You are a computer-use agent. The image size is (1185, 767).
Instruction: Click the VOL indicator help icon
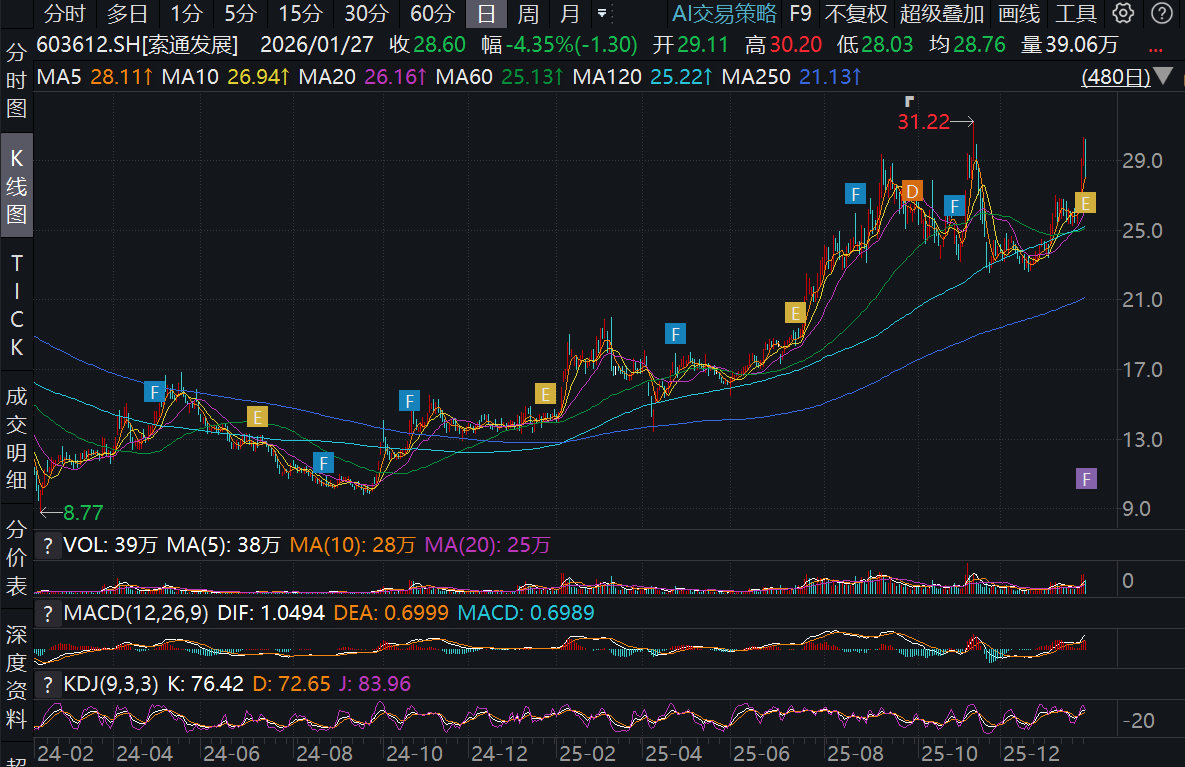pyautogui.click(x=47, y=546)
